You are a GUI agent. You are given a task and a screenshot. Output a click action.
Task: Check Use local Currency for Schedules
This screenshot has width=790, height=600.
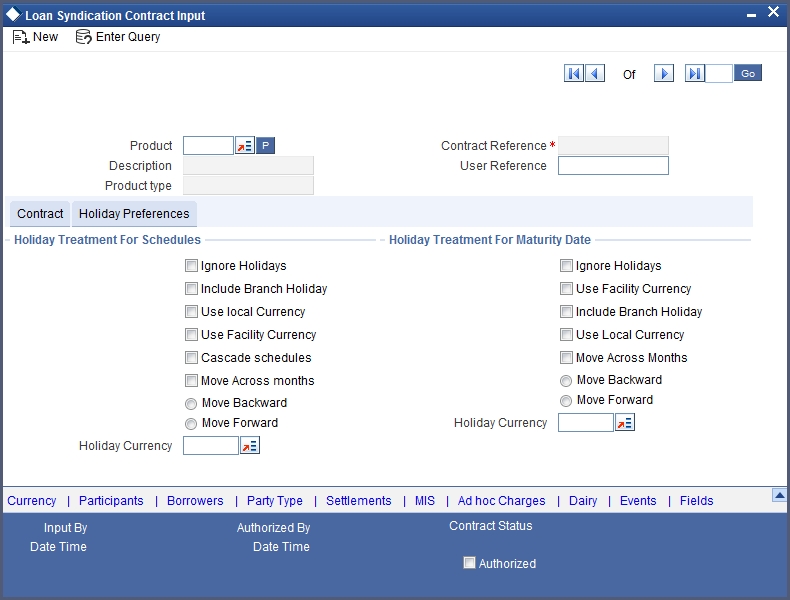[x=191, y=312]
